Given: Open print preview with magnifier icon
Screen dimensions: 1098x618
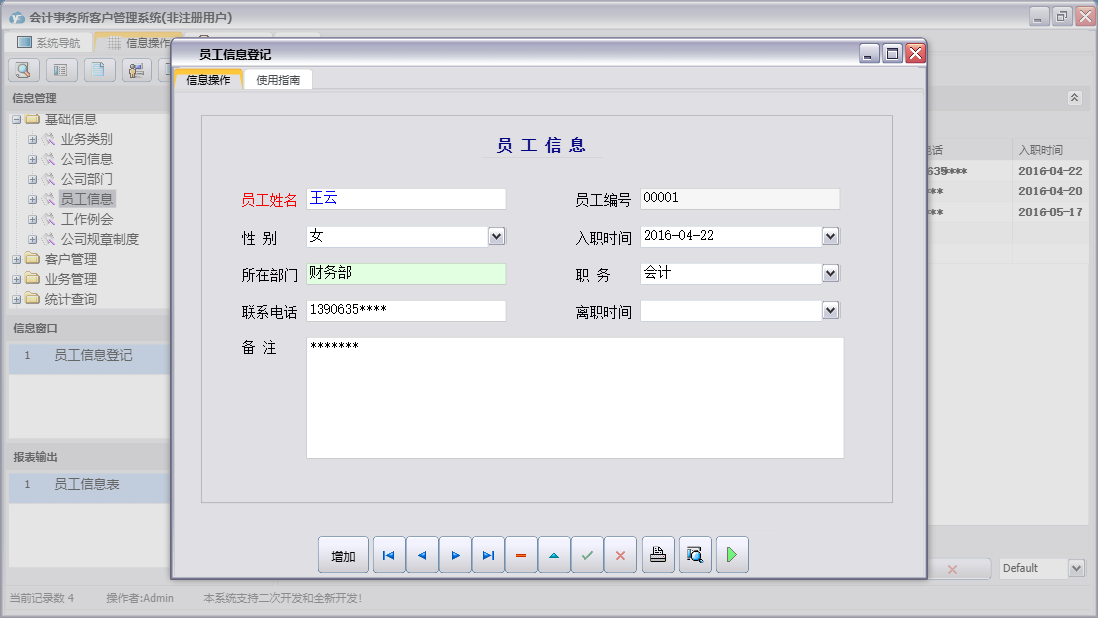Looking at the screenshot, I should pyautogui.click(x=695, y=555).
